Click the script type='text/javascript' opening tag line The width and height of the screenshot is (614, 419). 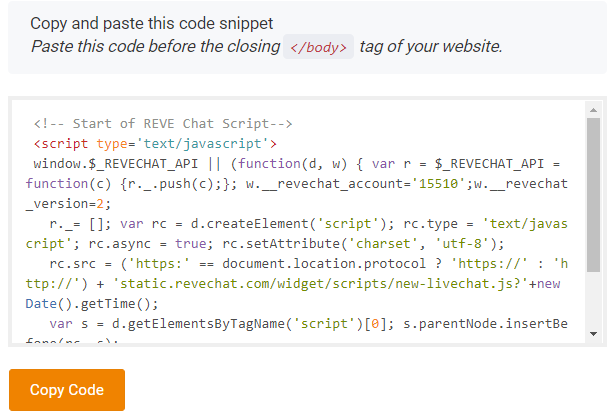coord(155,144)
